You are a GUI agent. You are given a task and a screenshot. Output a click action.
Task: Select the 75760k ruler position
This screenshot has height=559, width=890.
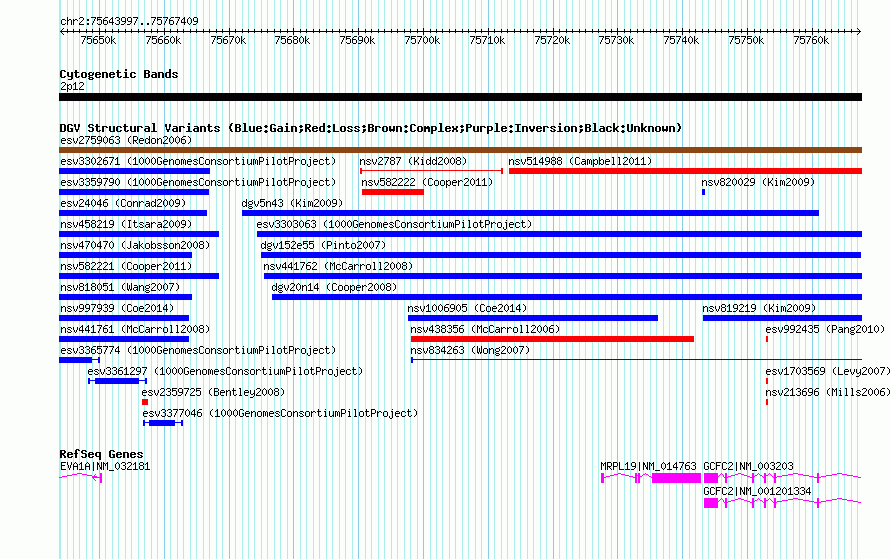point(811,40)
